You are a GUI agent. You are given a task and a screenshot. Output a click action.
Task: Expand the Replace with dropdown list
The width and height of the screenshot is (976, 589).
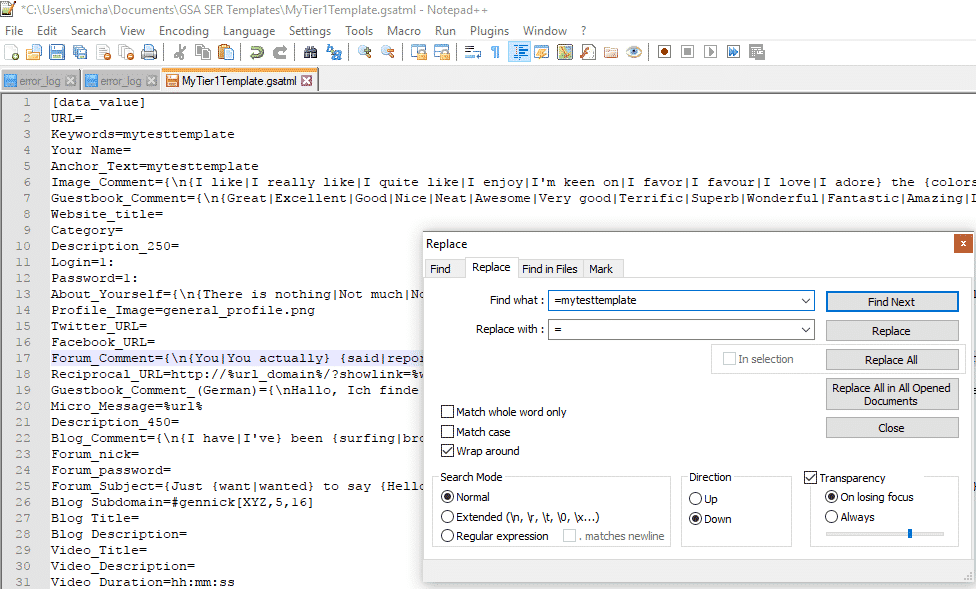(x=806, y=330)
